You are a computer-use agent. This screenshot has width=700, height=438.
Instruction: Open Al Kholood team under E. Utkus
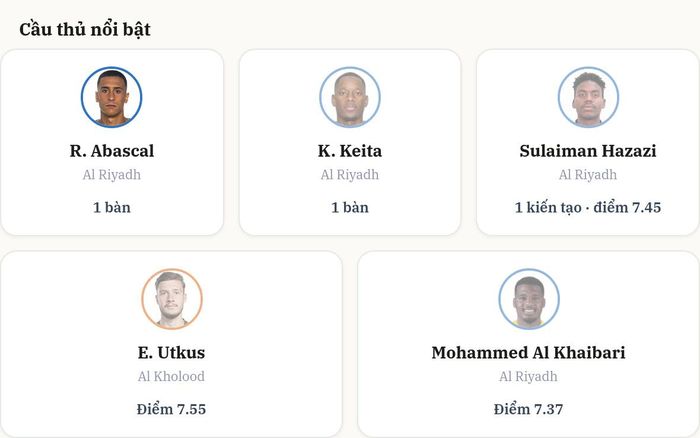coord(171,376)
